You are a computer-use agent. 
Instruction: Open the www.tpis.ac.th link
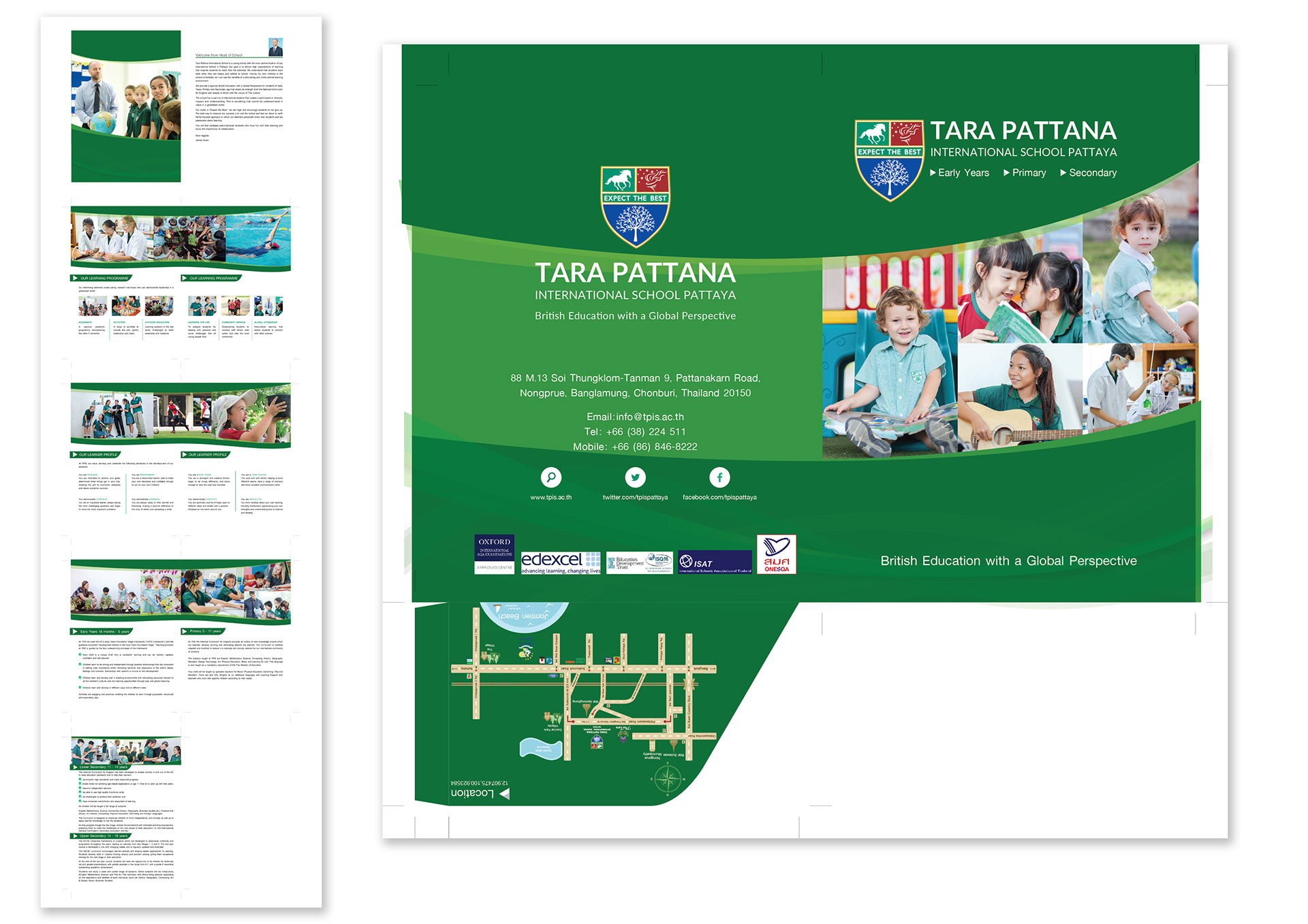(551, 497)
